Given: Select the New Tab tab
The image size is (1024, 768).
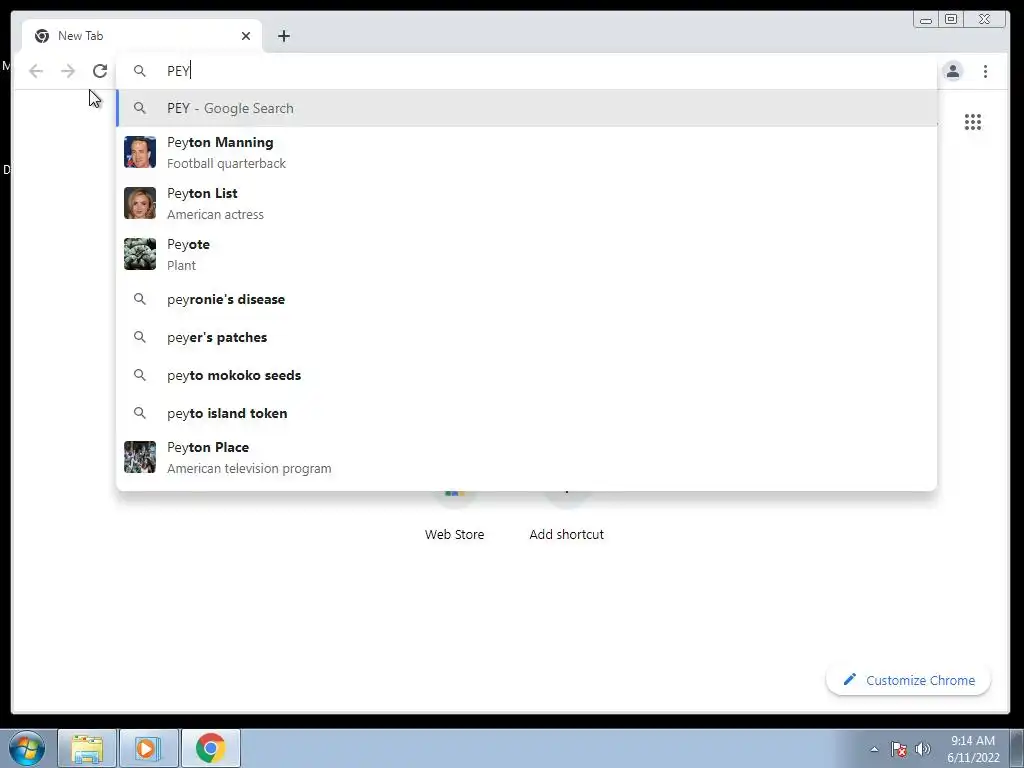Looking at the screenshot, I should (x=142, y=36).
